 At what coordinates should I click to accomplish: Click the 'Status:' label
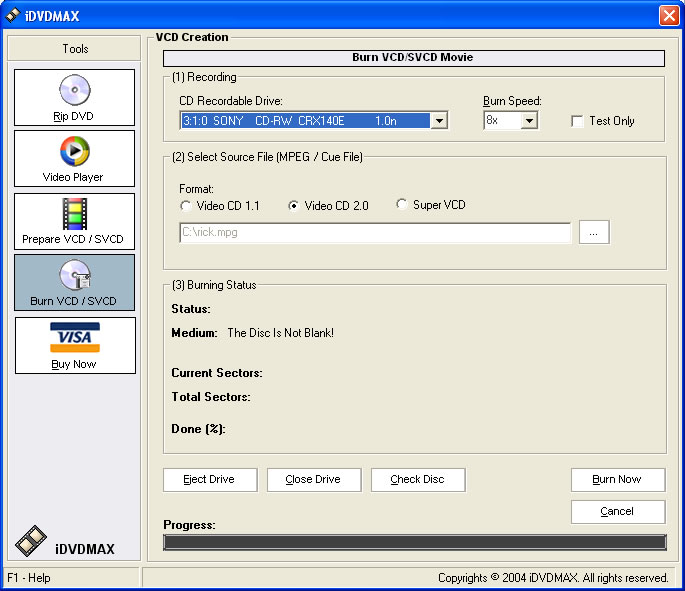point(191,309)
